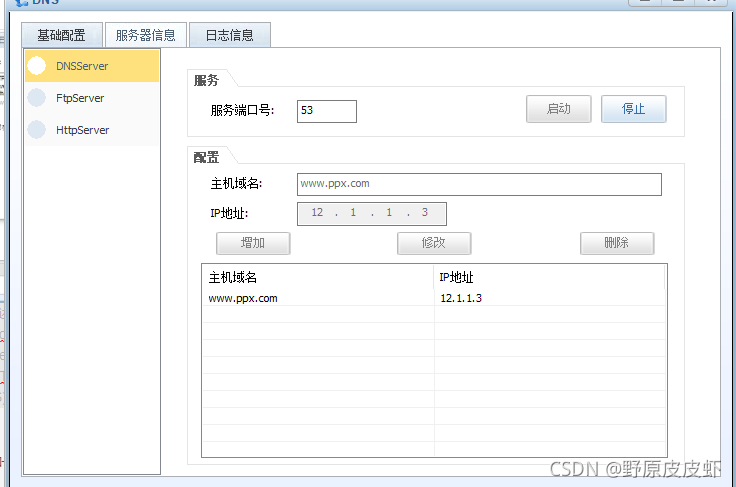Screen dimensions: 736x487
Task: Select FtpServer in the server list
Action: coord(92,98)
